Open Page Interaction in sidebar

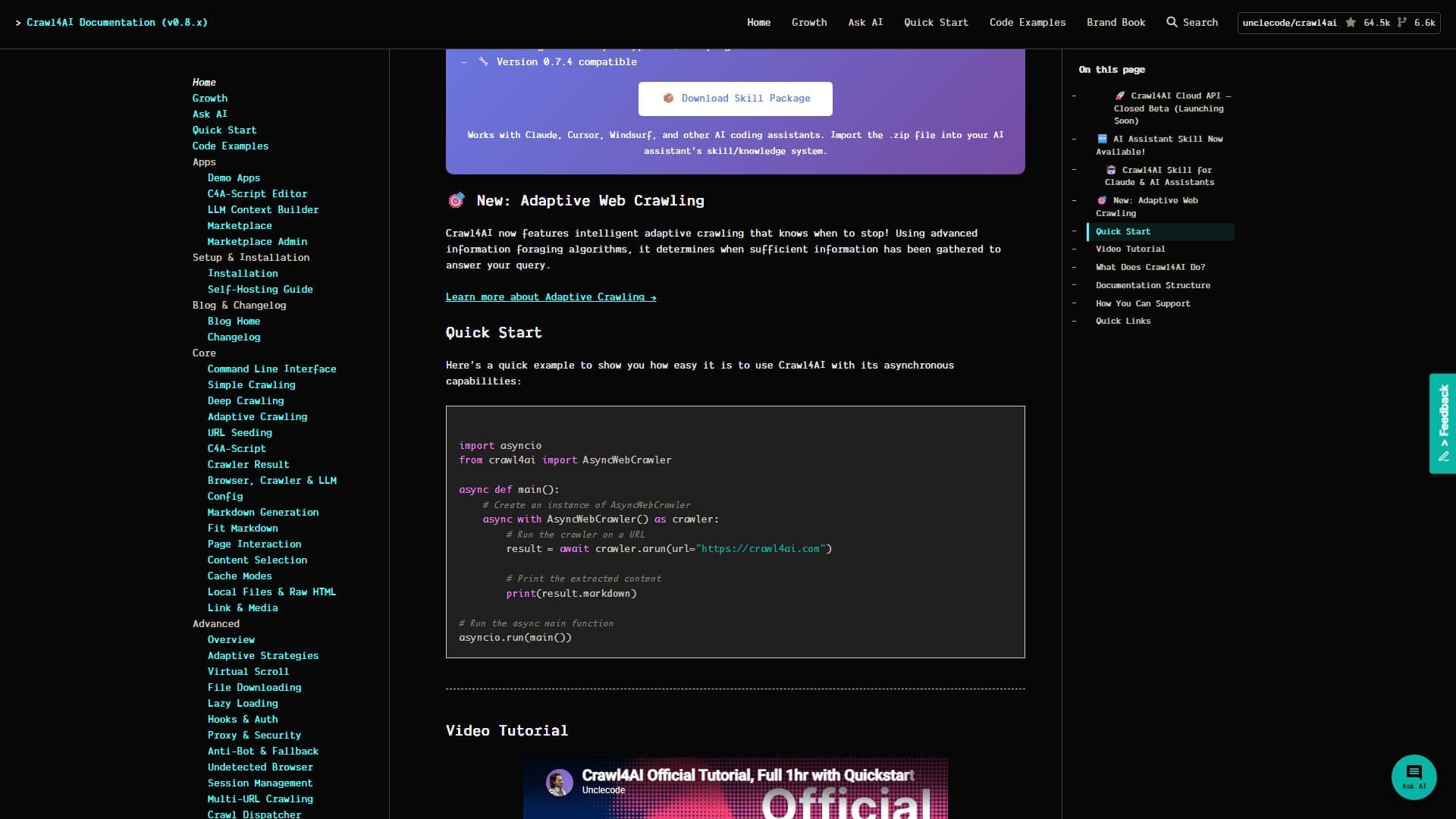254,544
